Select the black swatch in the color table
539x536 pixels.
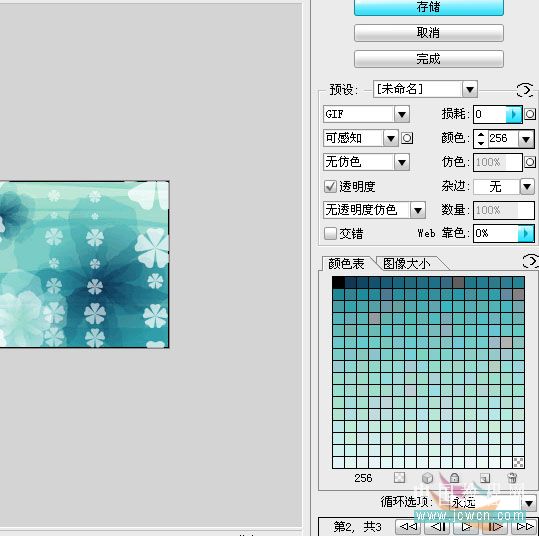coord(338,282)
